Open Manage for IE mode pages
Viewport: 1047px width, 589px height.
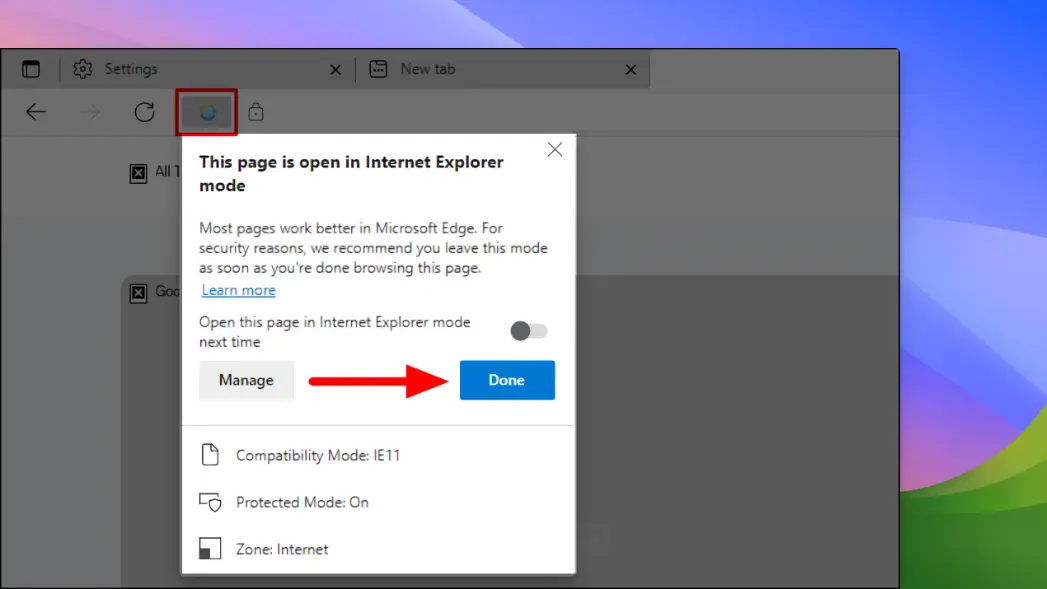tap(246, 380)
